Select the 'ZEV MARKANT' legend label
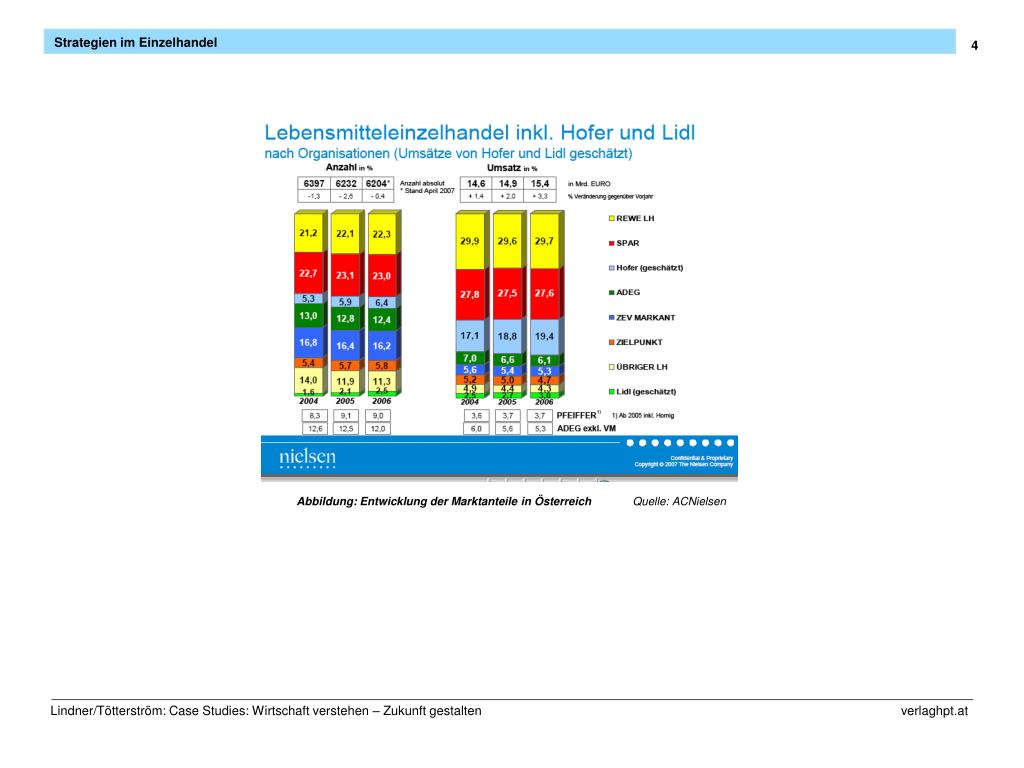Image resolution: width=1024 pixels, height=768 pixels. pos(646,317)
